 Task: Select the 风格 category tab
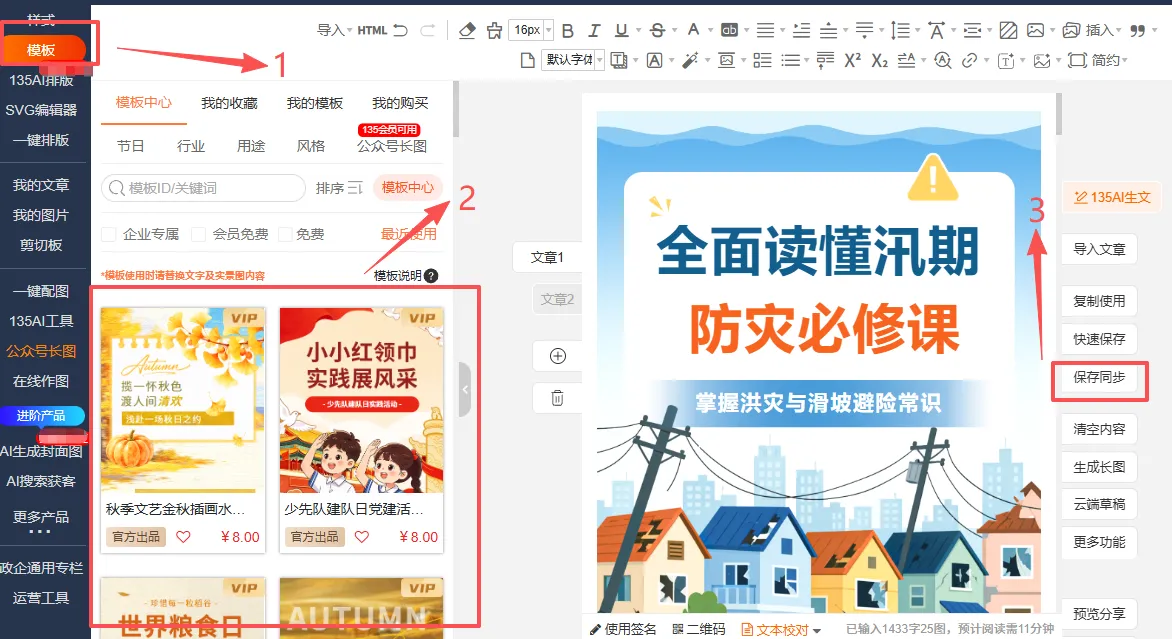click(x=311, y=146)
